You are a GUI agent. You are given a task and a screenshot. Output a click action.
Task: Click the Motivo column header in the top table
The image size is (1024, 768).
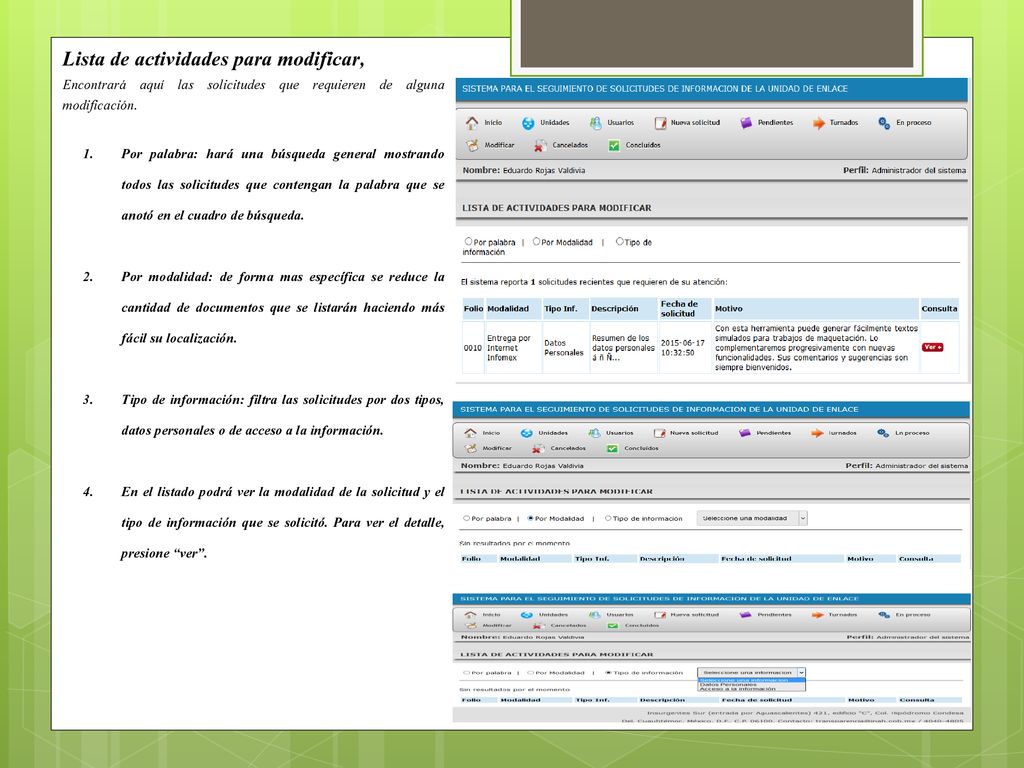816,309
